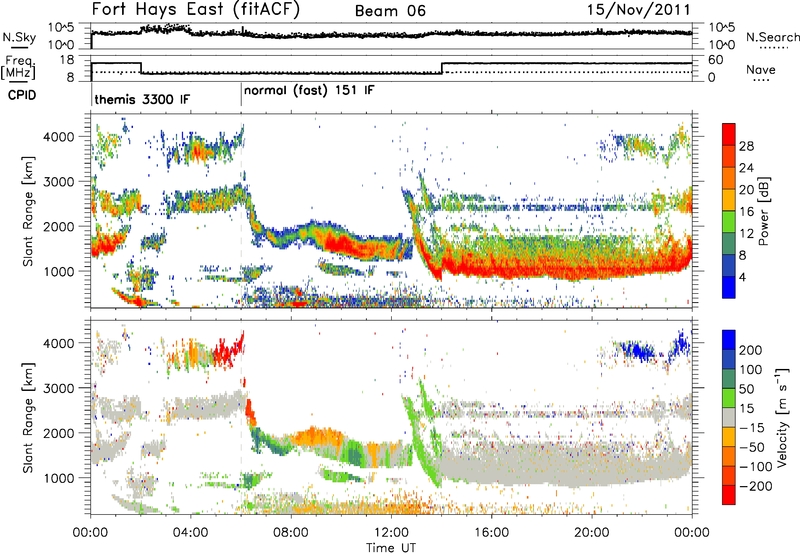The image size is (800, 554).
Task: Click the "normal (fast) 151 IF" mode text
Action: pos(309,91)
